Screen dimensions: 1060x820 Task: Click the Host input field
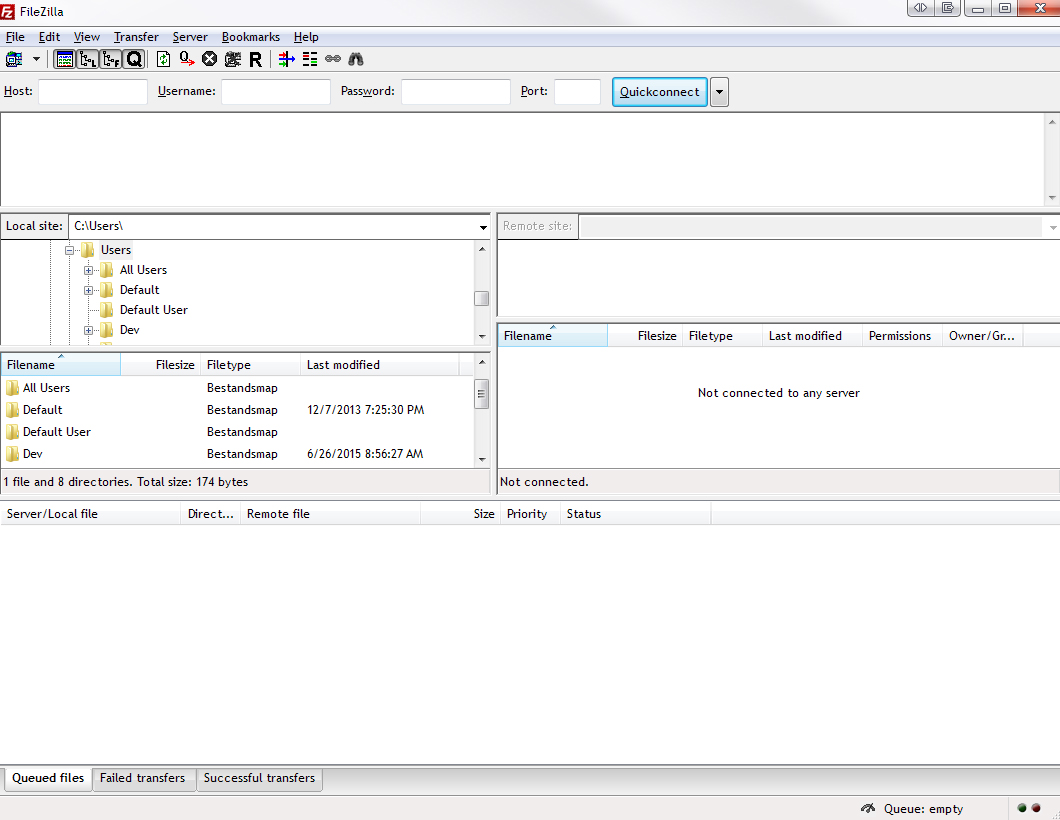pos(93,91)
